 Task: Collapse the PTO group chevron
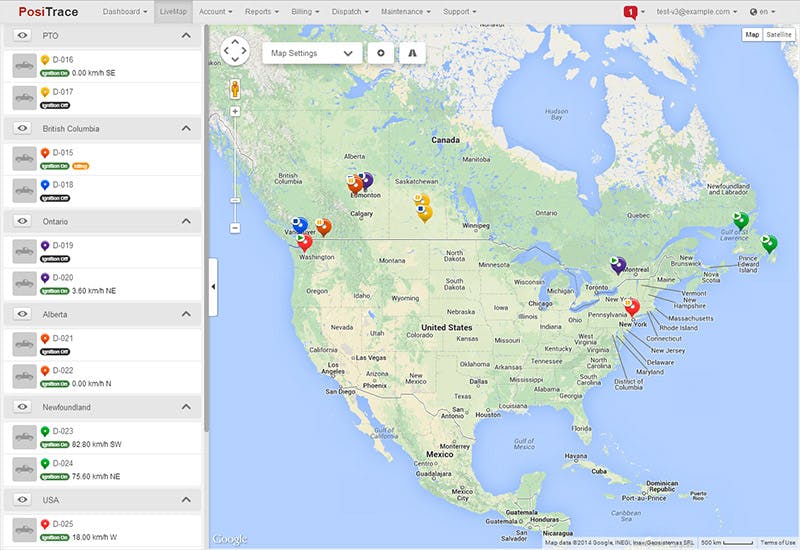pyautogui.click(x=186, y=35)
